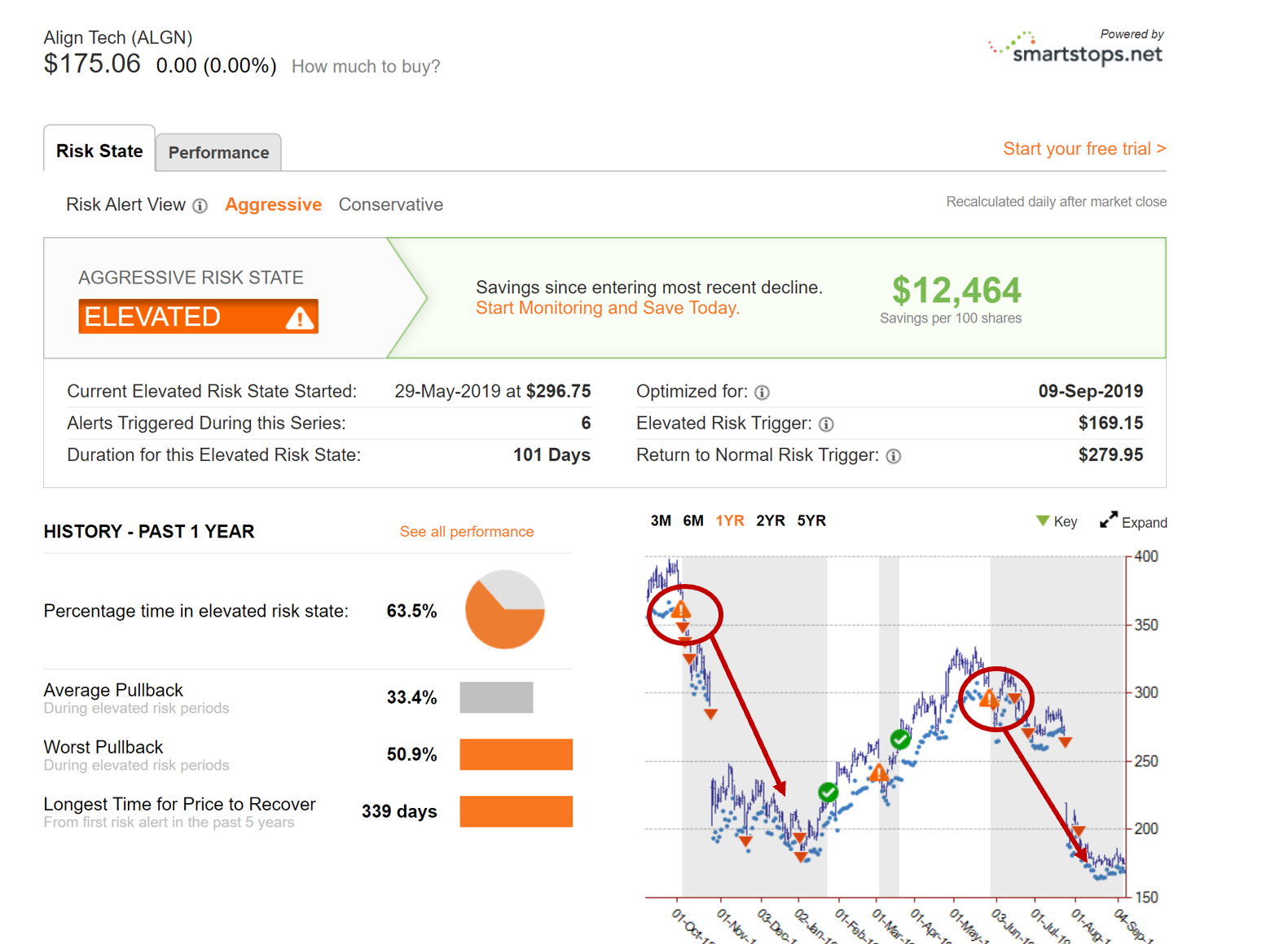Viewport: 1288px width, 944px height.
Task: Click the Return to Normal Risk Trigger info icon
Action: [893, 456]
